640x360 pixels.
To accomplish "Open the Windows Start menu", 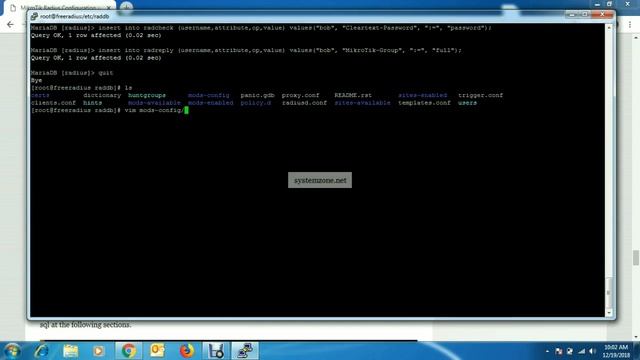I will click(12, 351).
